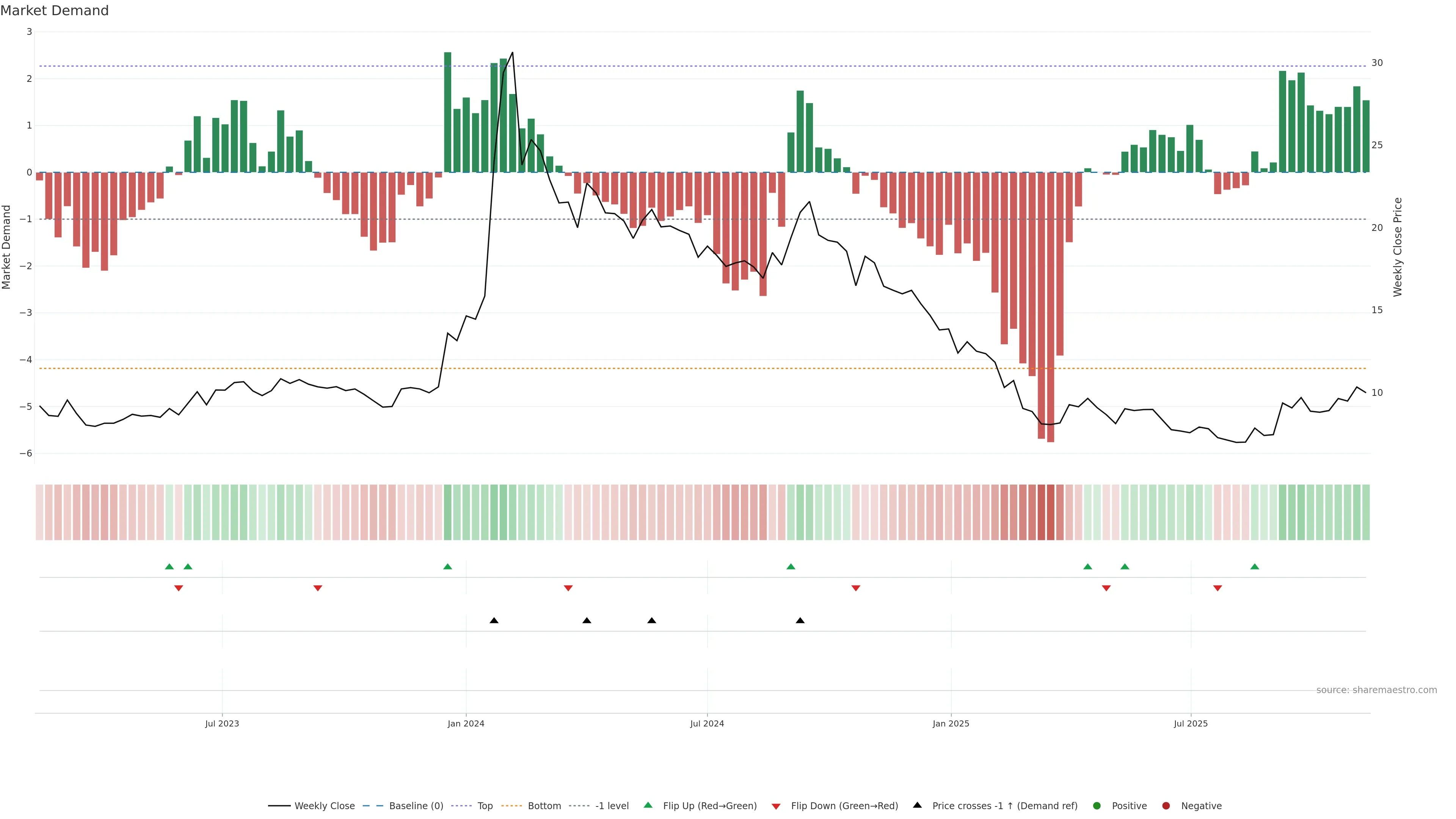Click the Jan 2024 axis label
The width and height of the screenshot is (1456, 819).
[x=466, y=723]
